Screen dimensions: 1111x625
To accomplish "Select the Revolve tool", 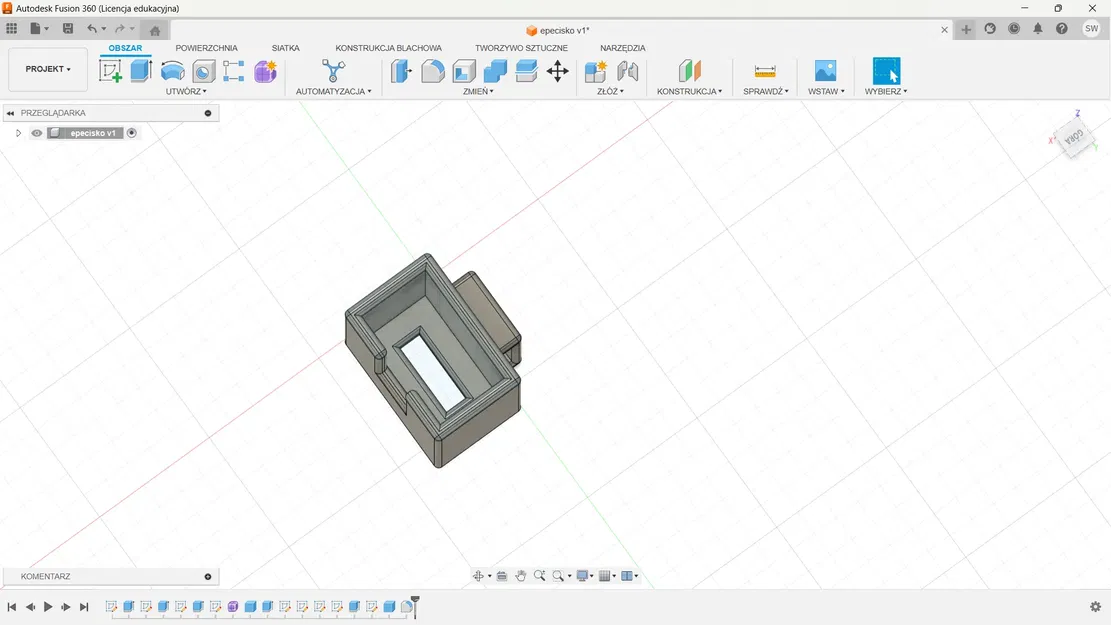I will pyautogui.click(x=172, y=71).
